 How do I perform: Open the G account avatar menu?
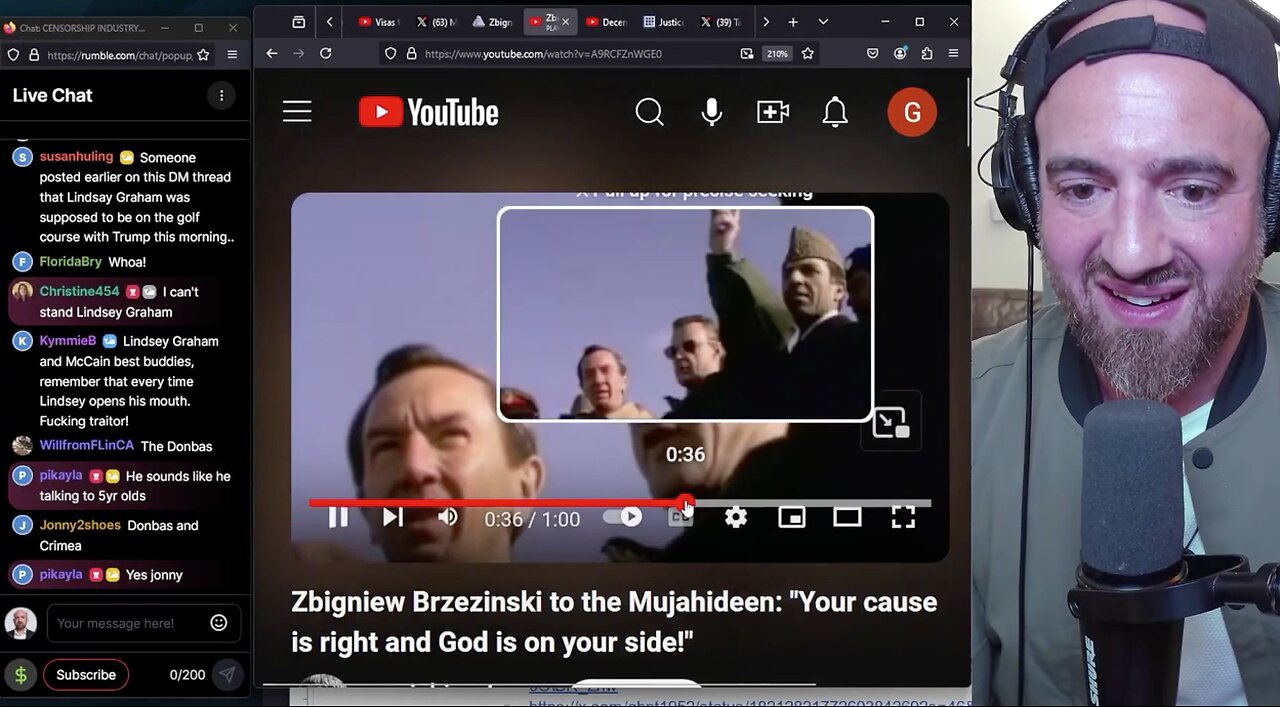912,112
